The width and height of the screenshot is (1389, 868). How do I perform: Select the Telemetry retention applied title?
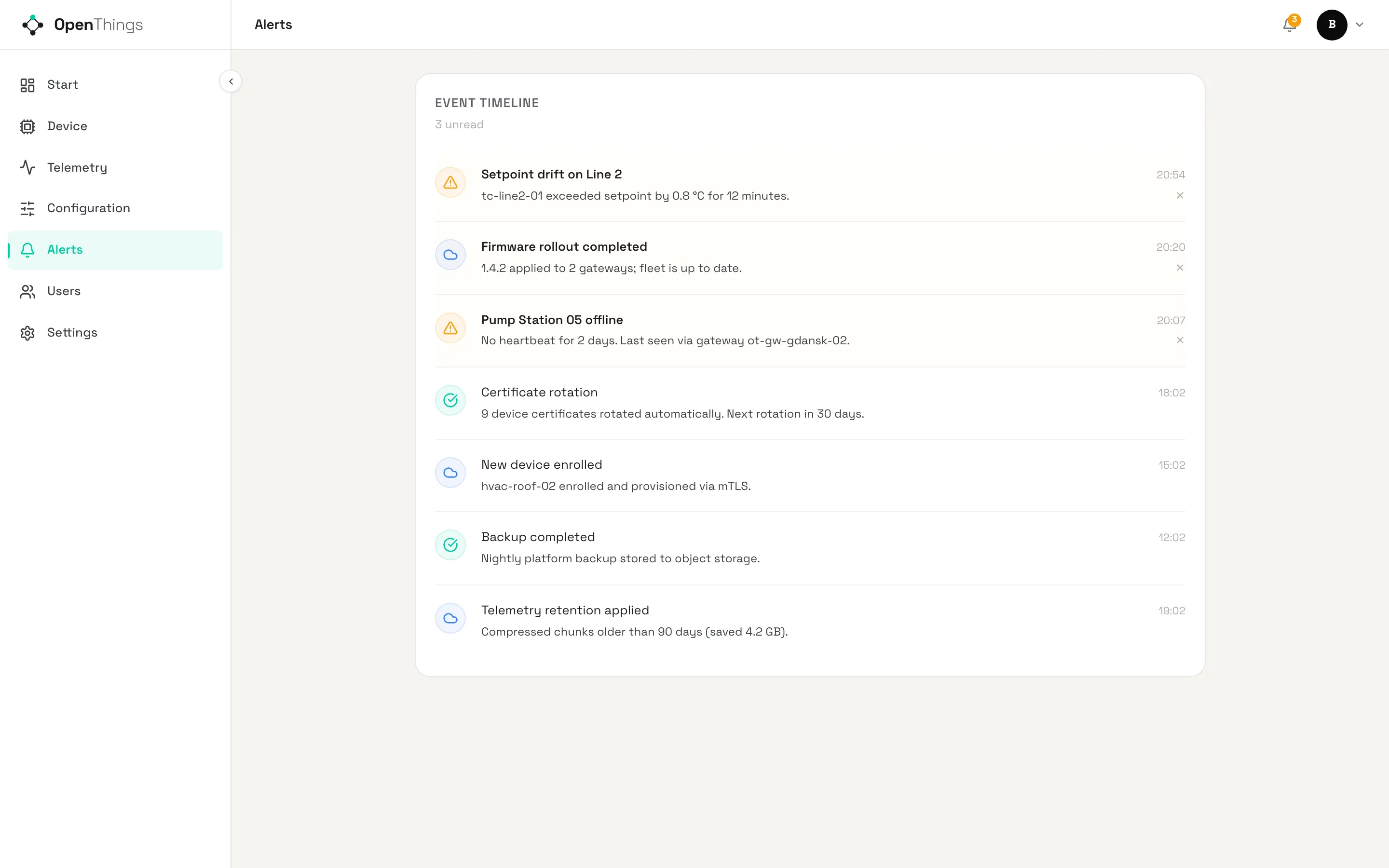point(565,610)
